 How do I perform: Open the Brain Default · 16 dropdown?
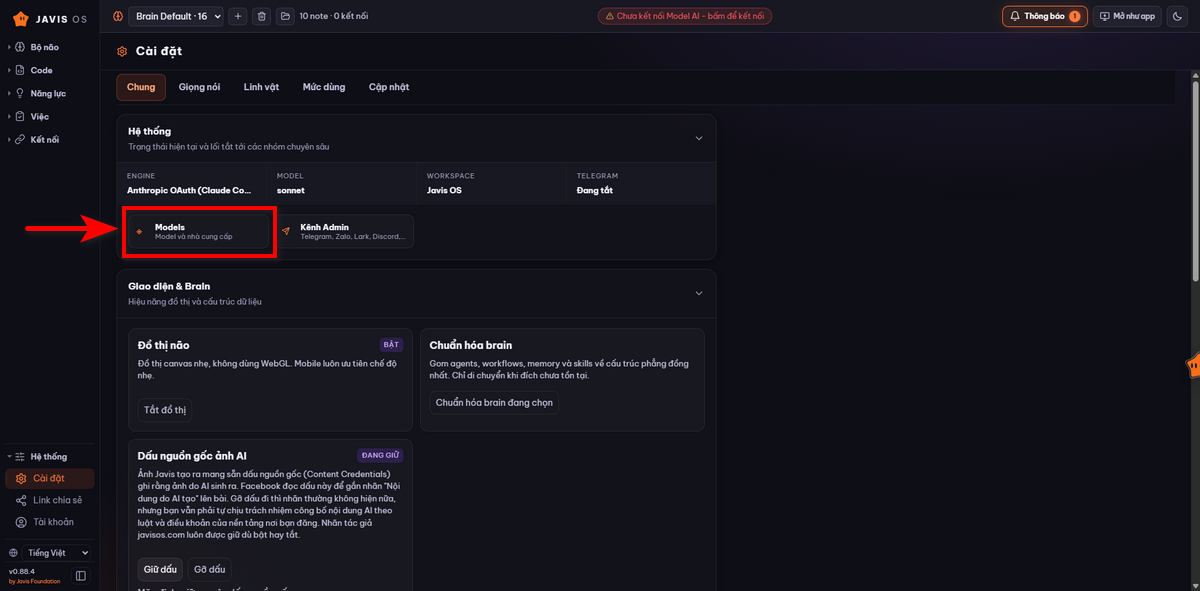(x=178, y=16)
